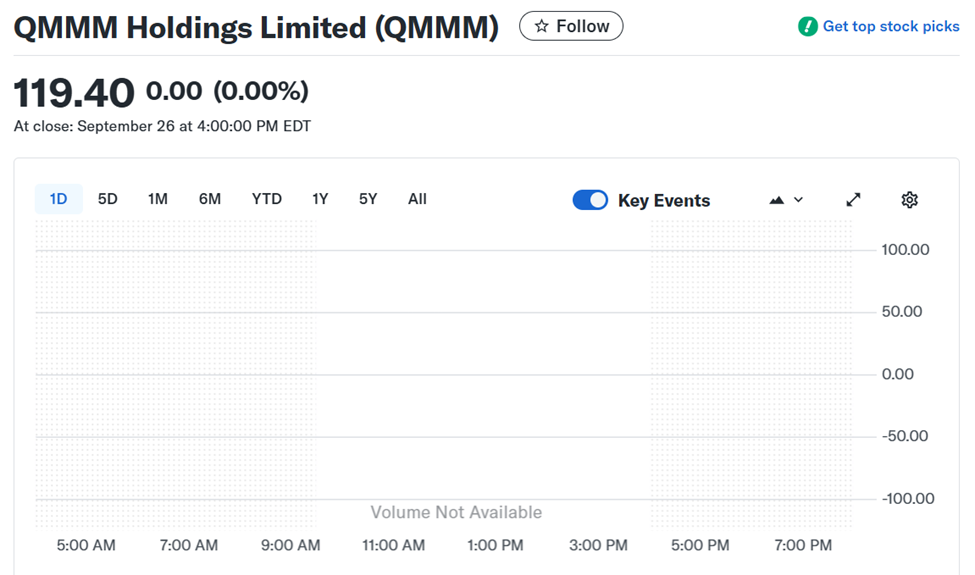
Task: View the 5Y chart range
Action: (368, 199)
